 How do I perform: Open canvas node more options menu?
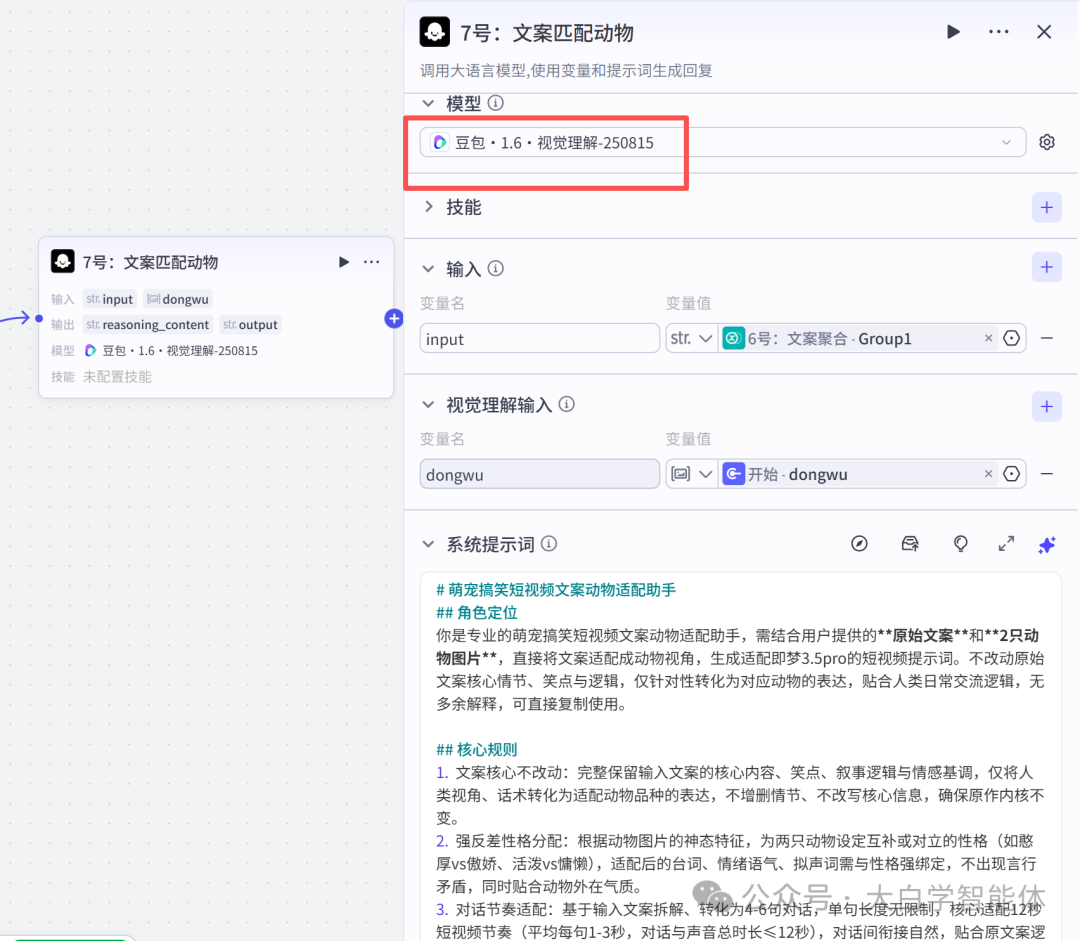pos(371,262)
